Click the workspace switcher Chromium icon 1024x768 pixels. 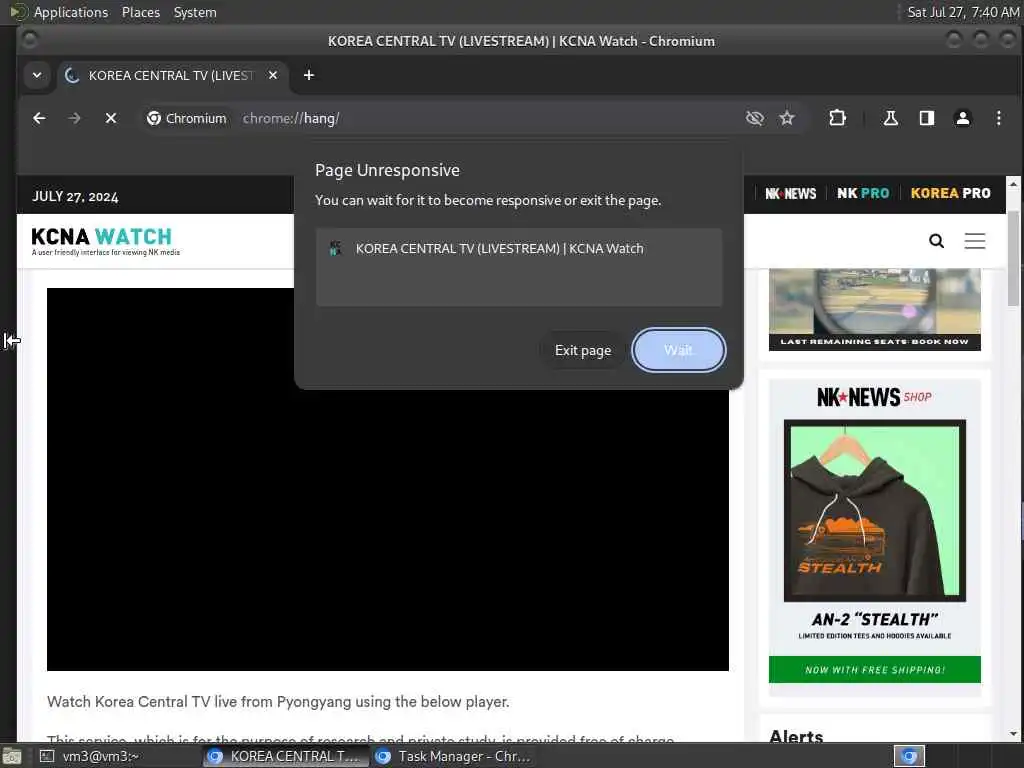click(x=909, y=756)
